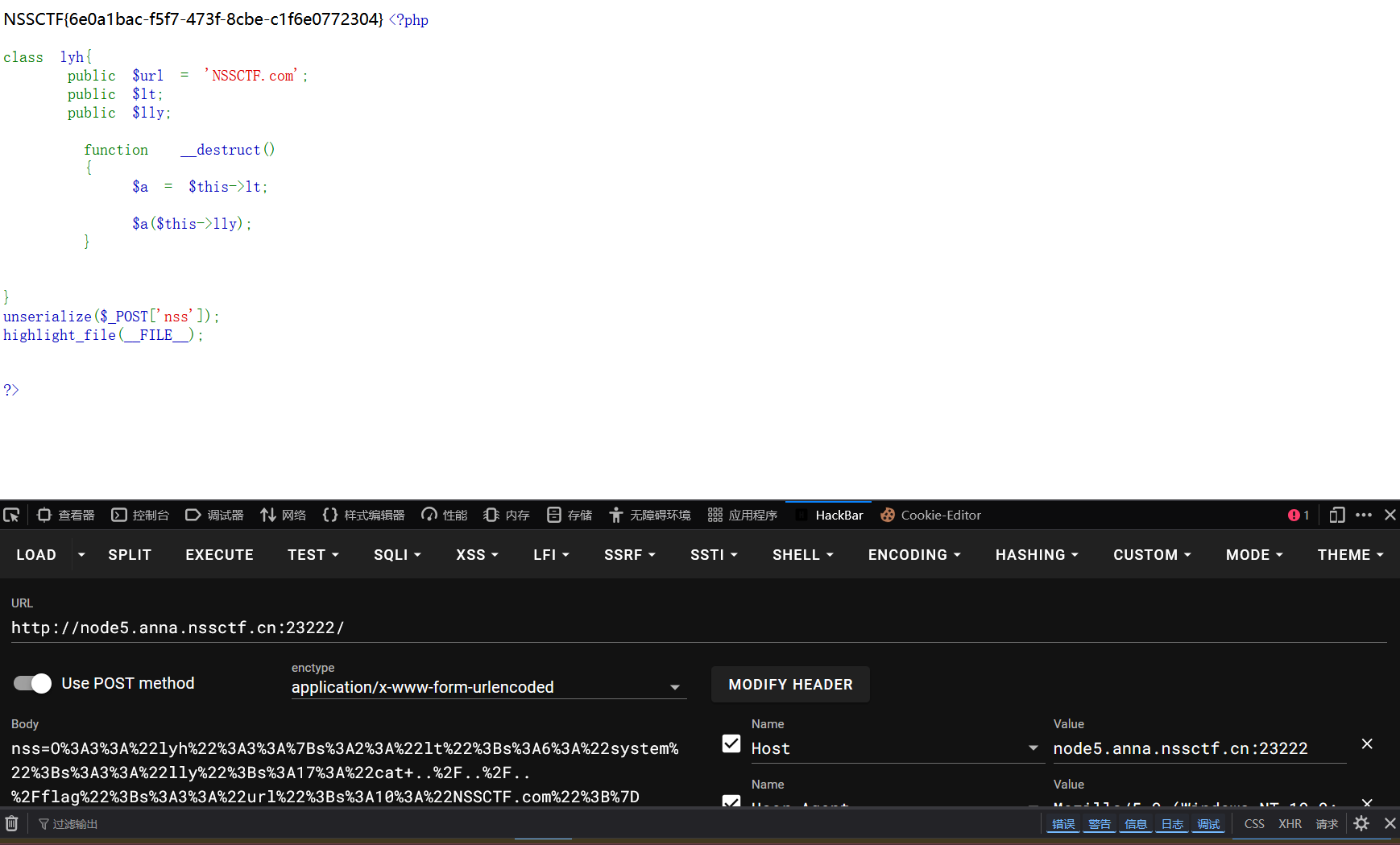This screenshot has width=1400, height=845.
Task: Remove the Host header row
Action: [1367, 744]
